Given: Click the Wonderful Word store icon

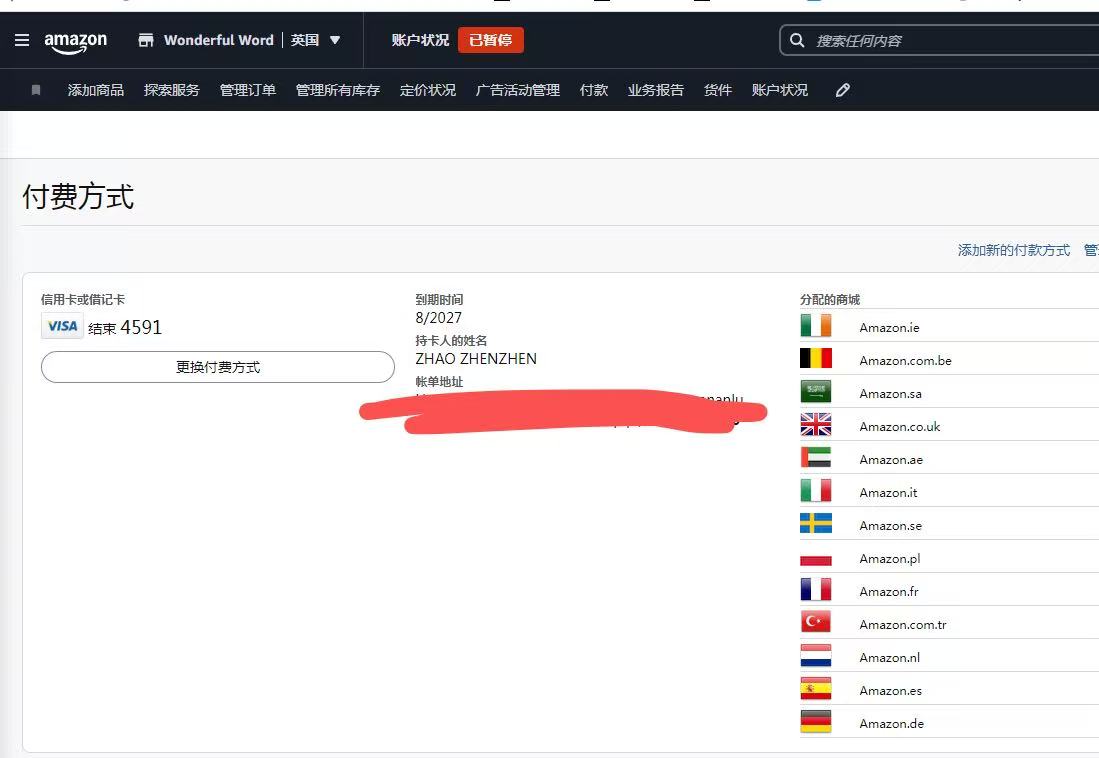Looking at the screenshot, I should click(x=146, y=40).
